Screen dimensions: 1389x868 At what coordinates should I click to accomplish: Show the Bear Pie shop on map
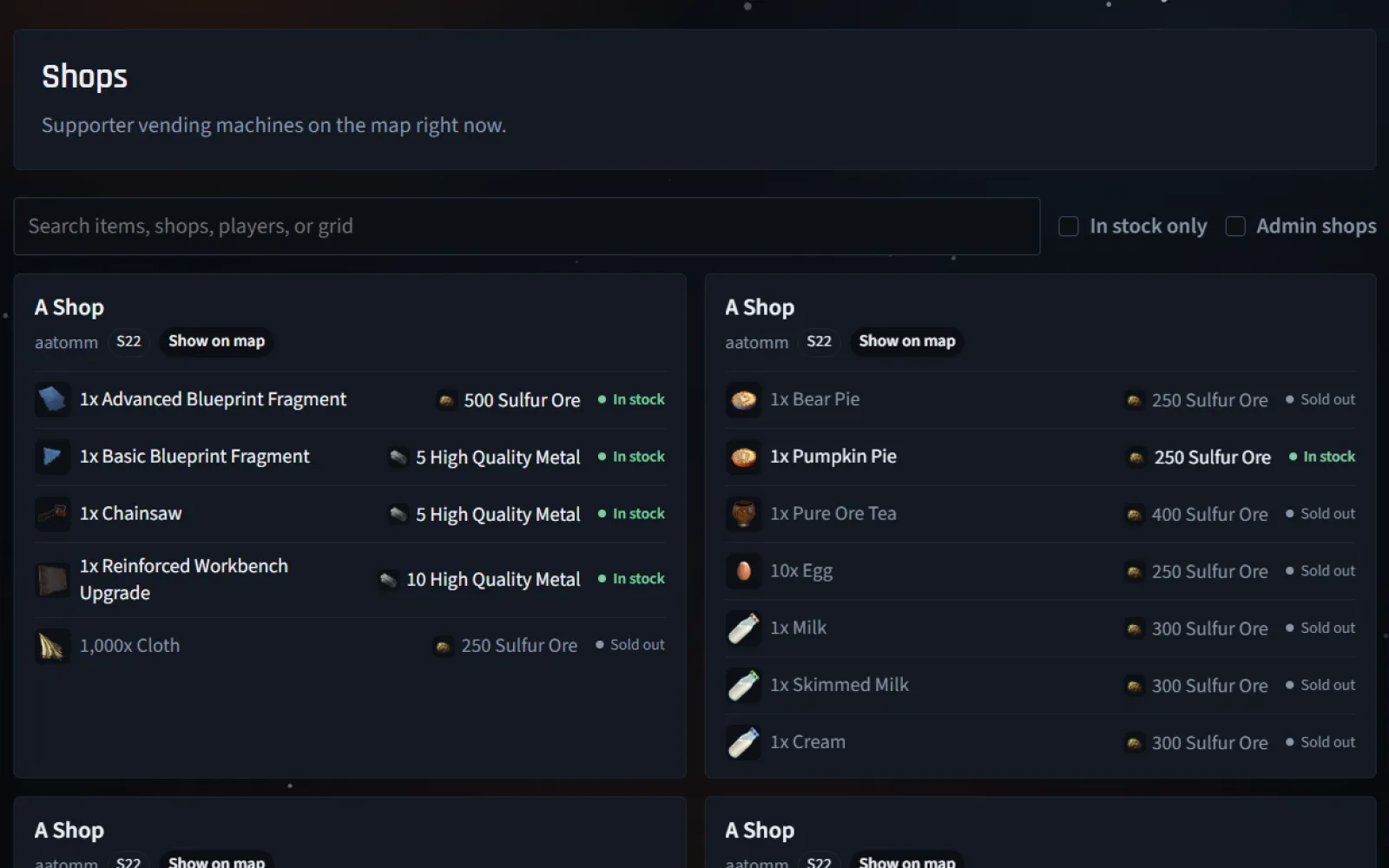(907, 341)
